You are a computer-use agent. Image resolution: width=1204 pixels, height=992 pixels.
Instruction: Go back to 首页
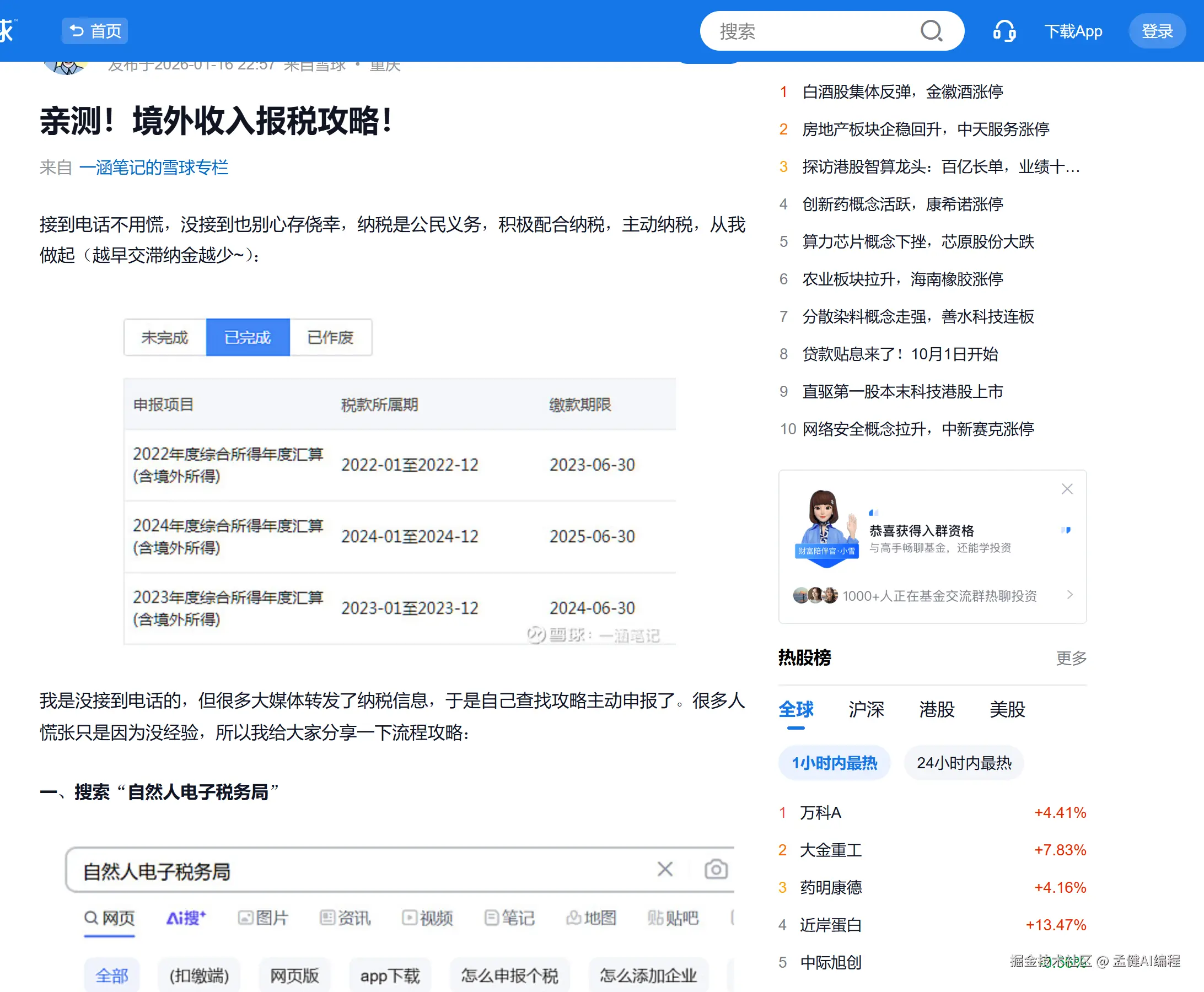coord(95,31)
